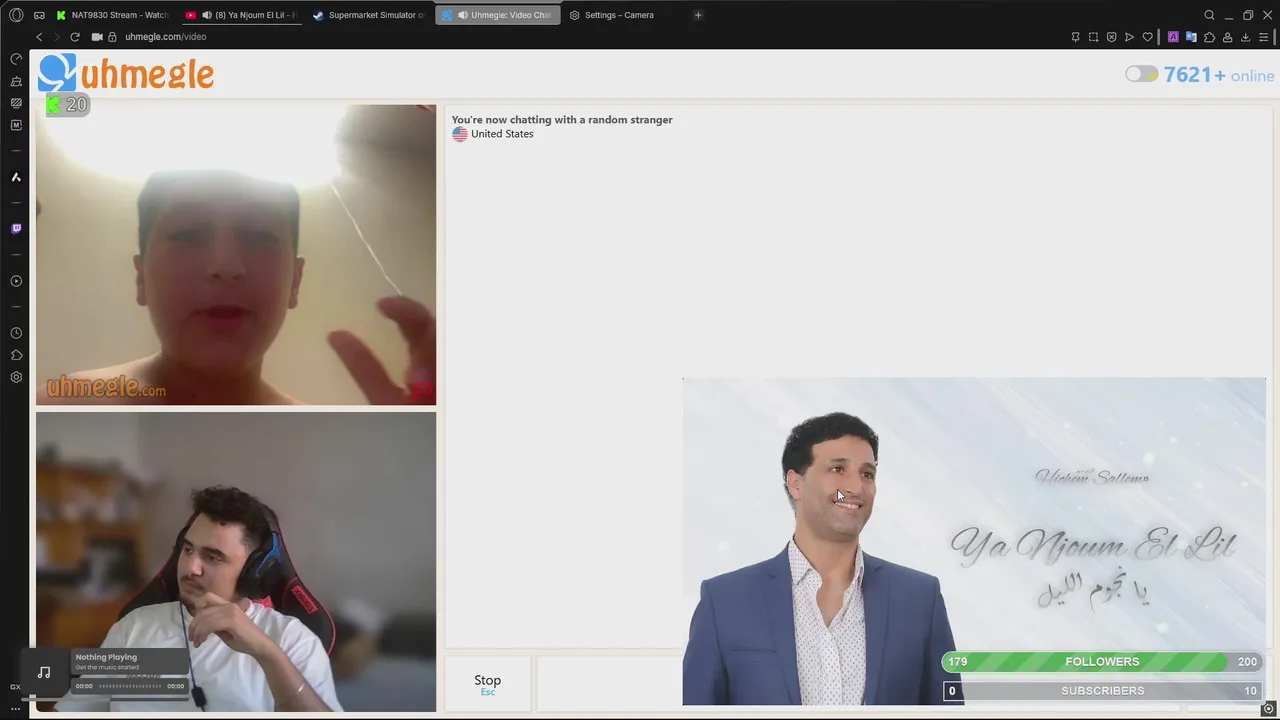This screenshot has width=1280, height=720.
Task: Go back with the navigation arrow
Action: [39, 37]
